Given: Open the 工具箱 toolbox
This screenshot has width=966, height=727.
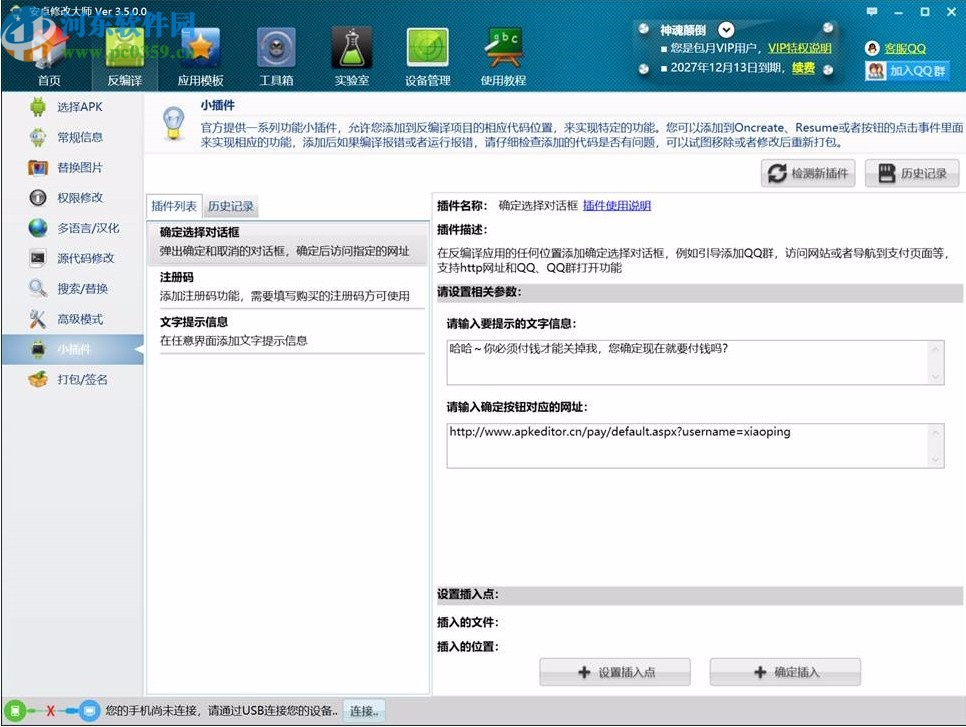Looking at the screenshot, I should coord(277,55).
